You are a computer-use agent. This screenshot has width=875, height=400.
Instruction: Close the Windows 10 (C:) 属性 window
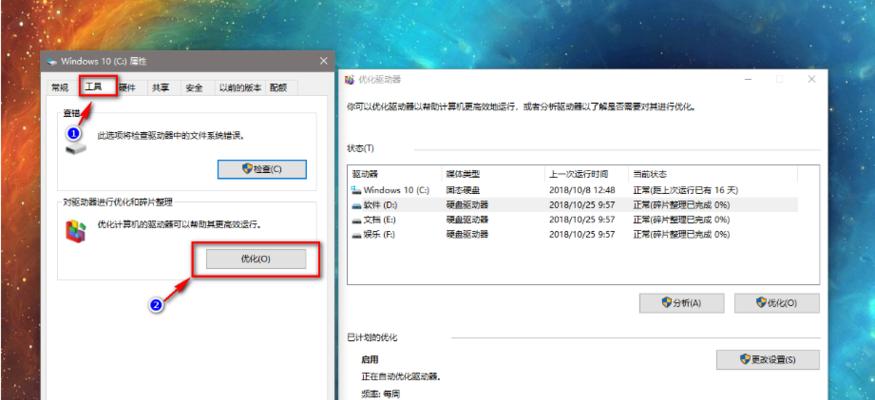pos(323,61)
